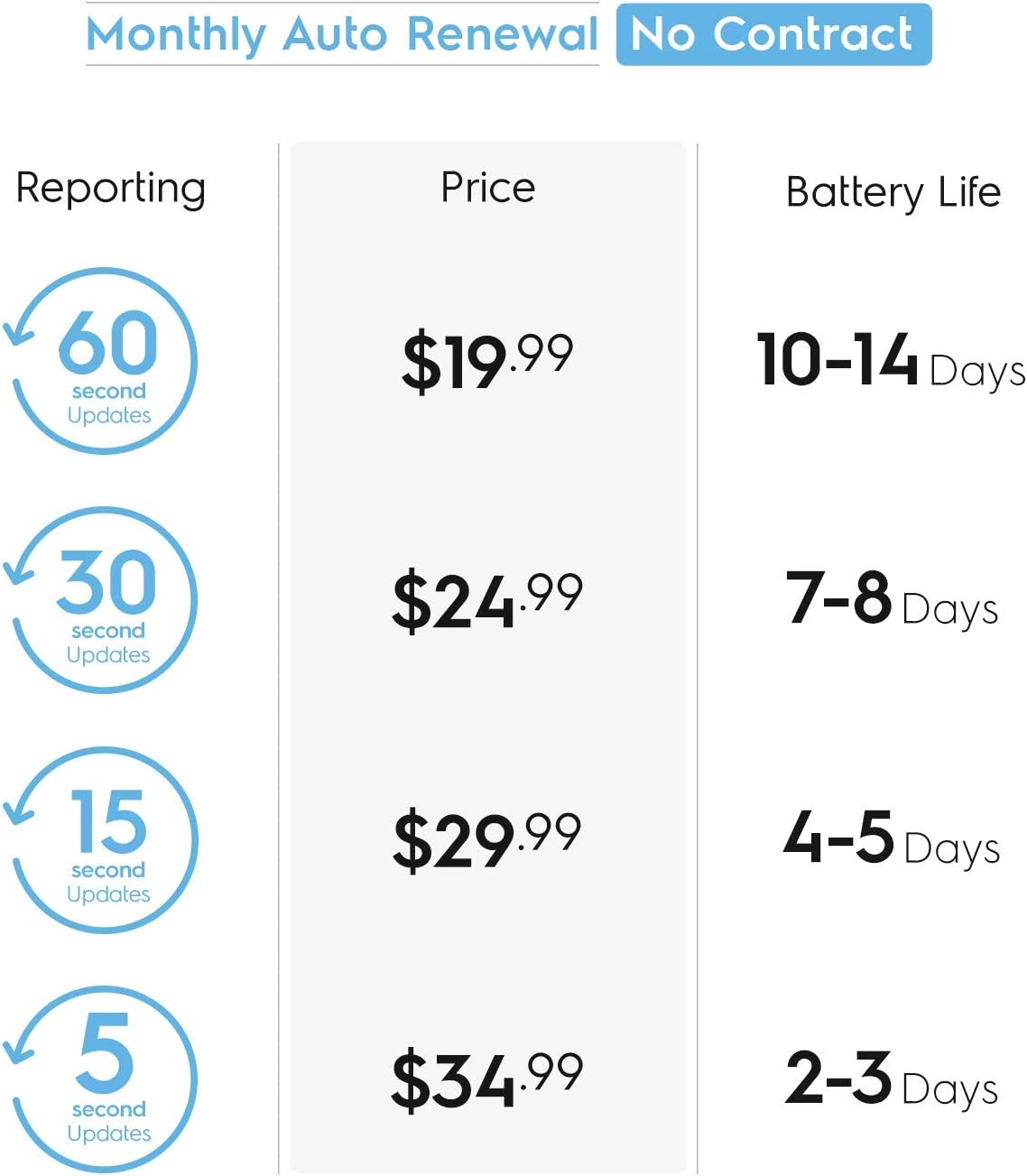Select the $19.99 price option
The image size is (1027, 1176).
click(487, 361)
